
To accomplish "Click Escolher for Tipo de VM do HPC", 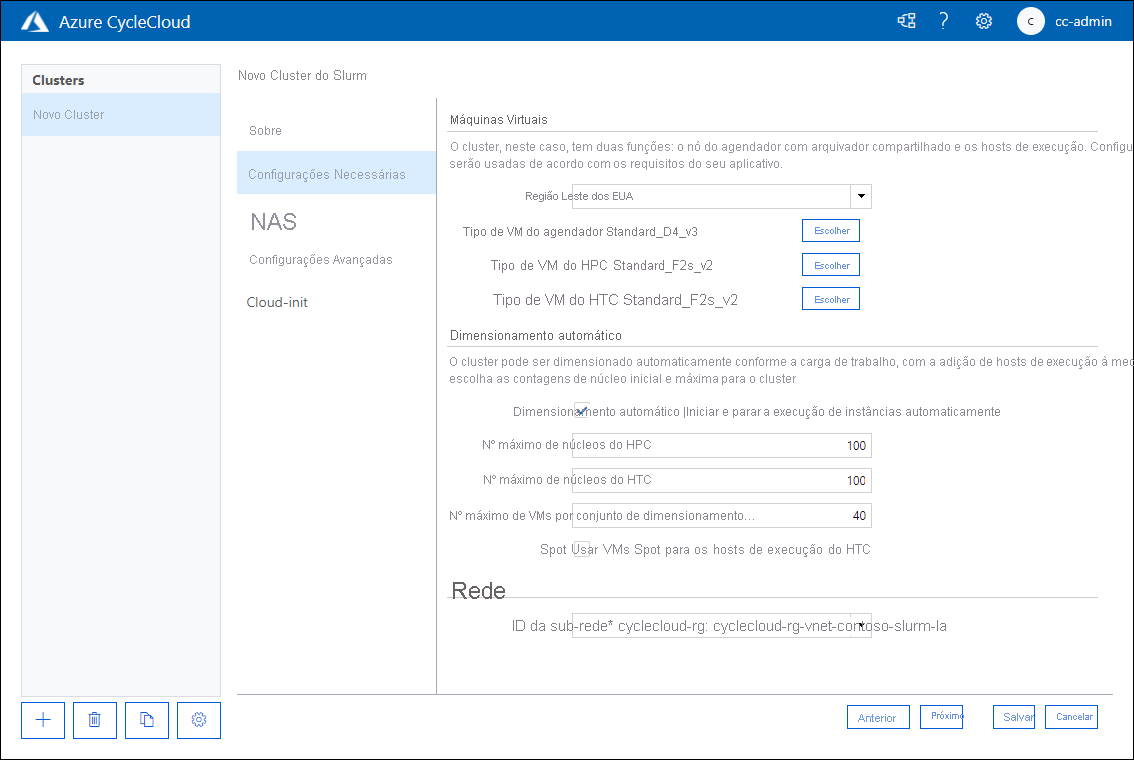I will click(x=830, y=264).
